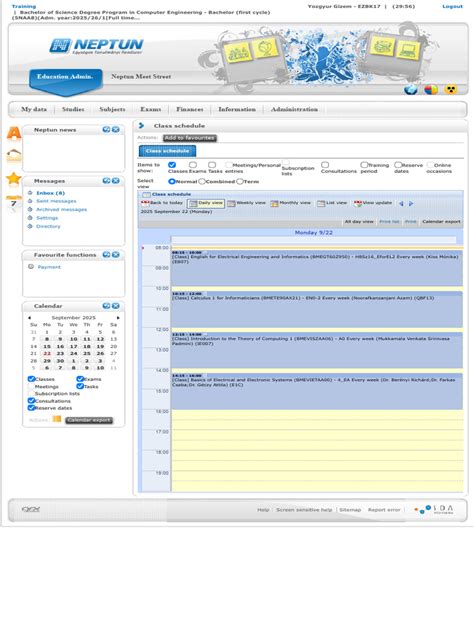
Task: Select the Combined view radio button
Action: 202,181
